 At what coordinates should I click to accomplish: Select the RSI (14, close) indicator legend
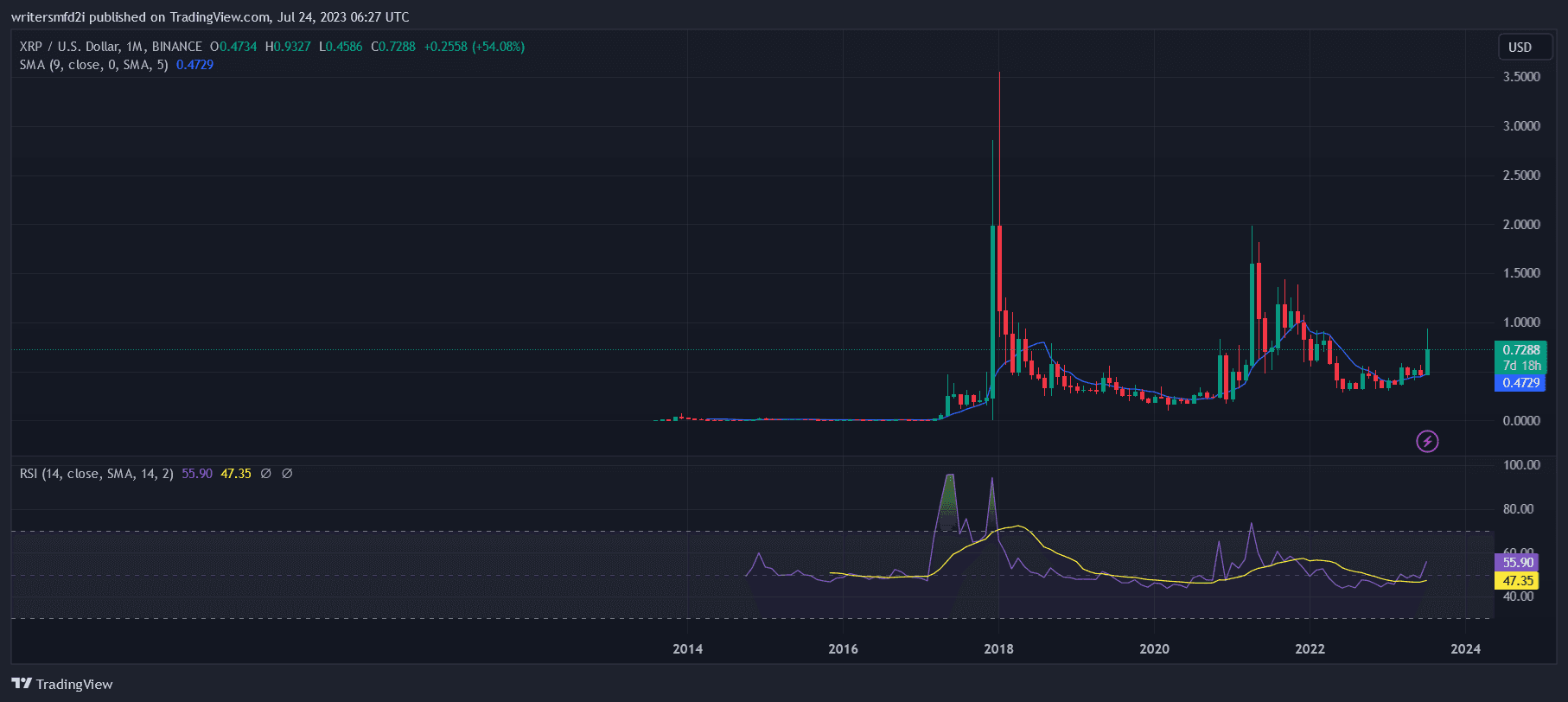click(x=96, y=474)
